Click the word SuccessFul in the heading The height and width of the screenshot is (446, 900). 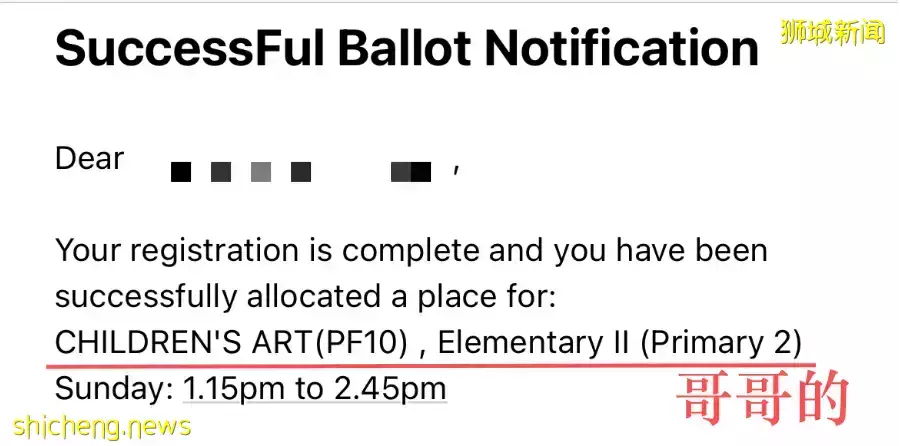pyautogui.click(x=191, y=48)
